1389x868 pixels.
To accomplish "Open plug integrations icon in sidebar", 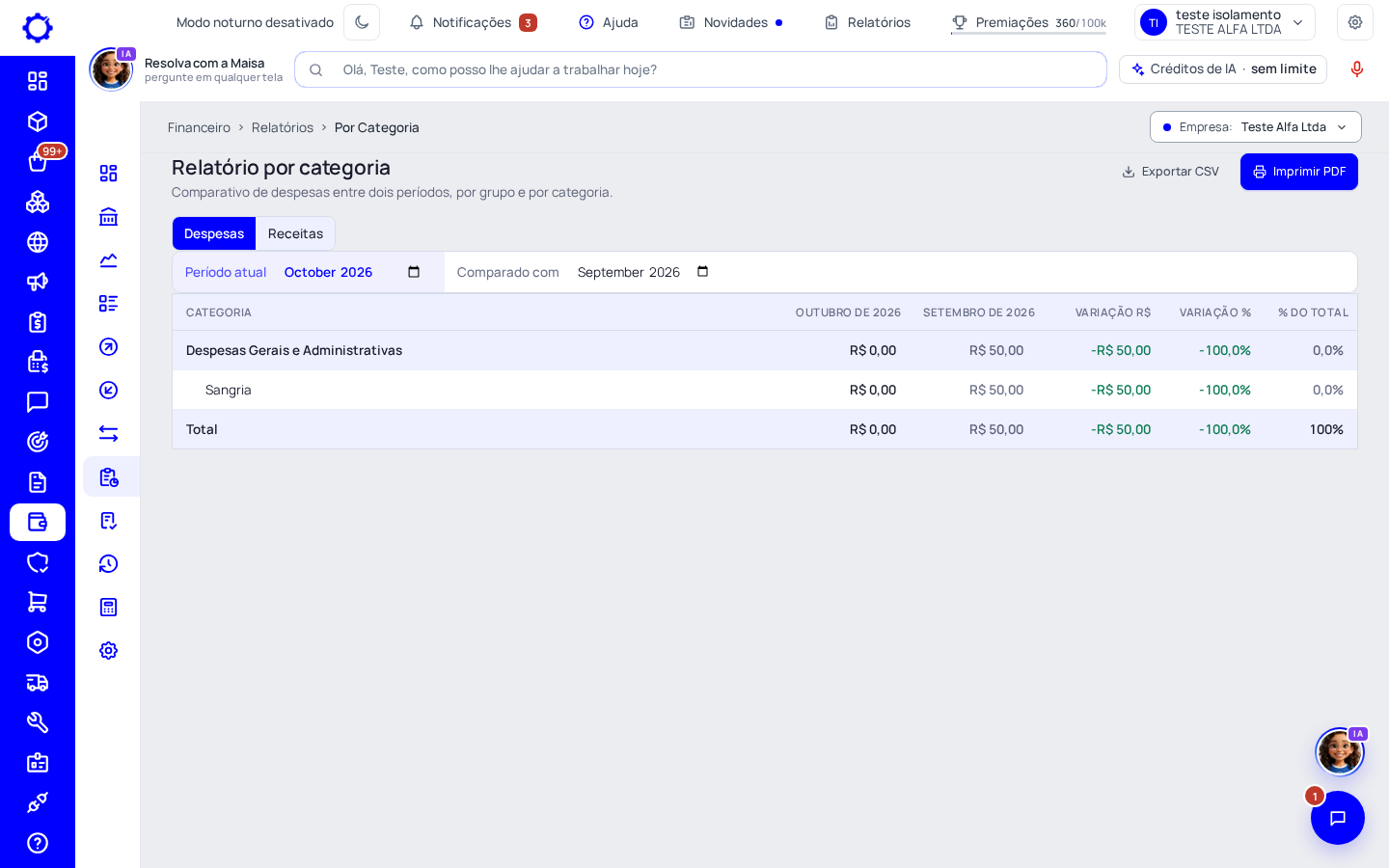I will click(38, 802).
